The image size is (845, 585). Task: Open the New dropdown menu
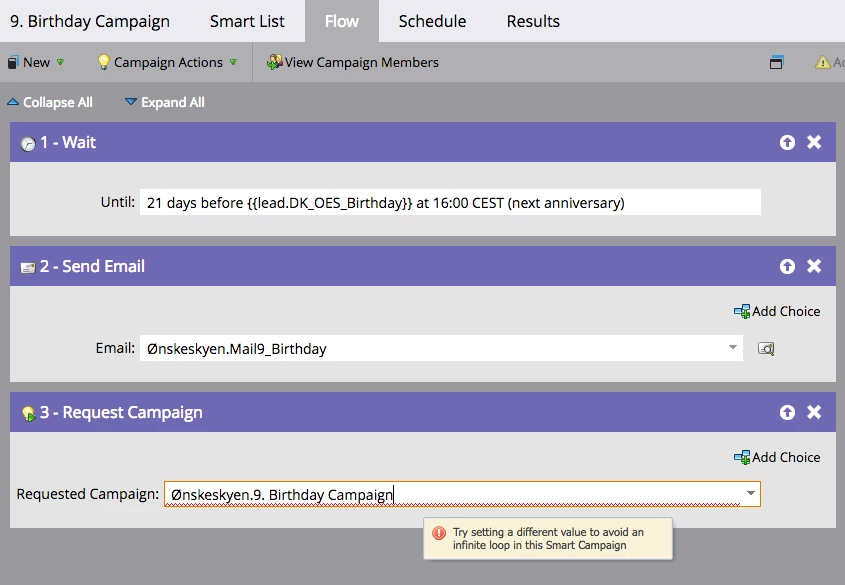(x=36, y=62)
